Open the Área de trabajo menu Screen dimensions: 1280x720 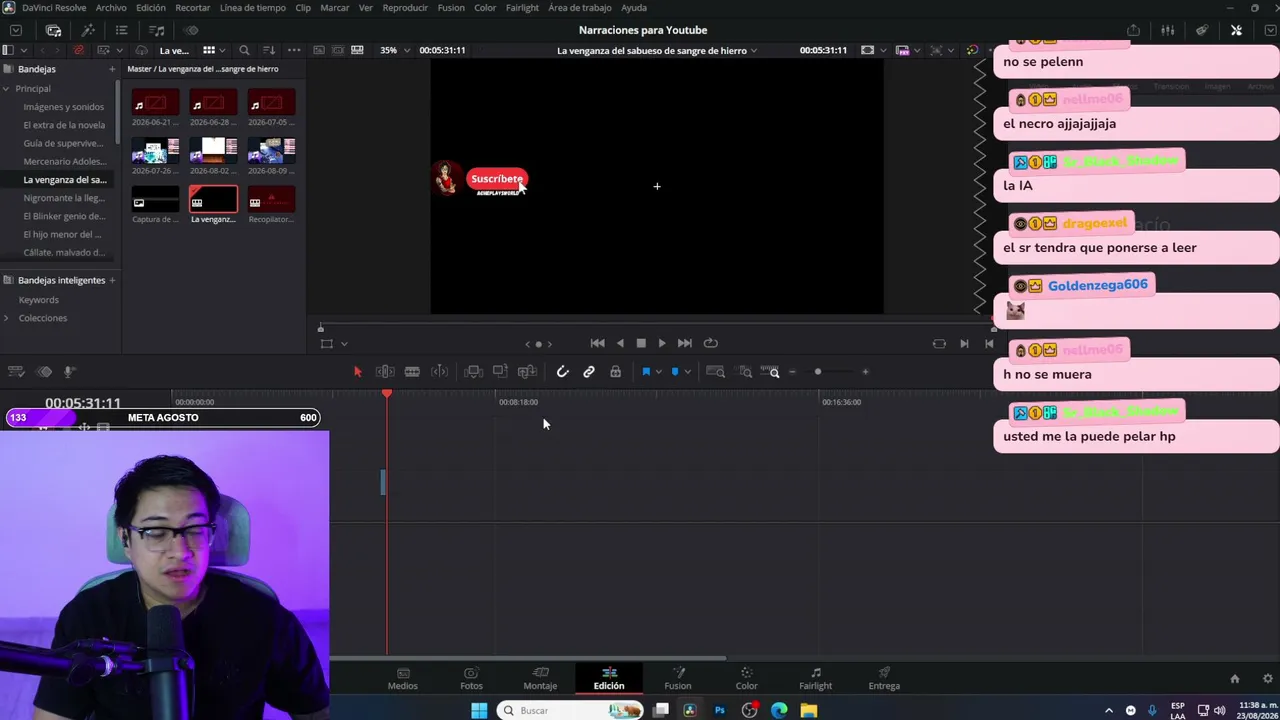pos(580,8)
